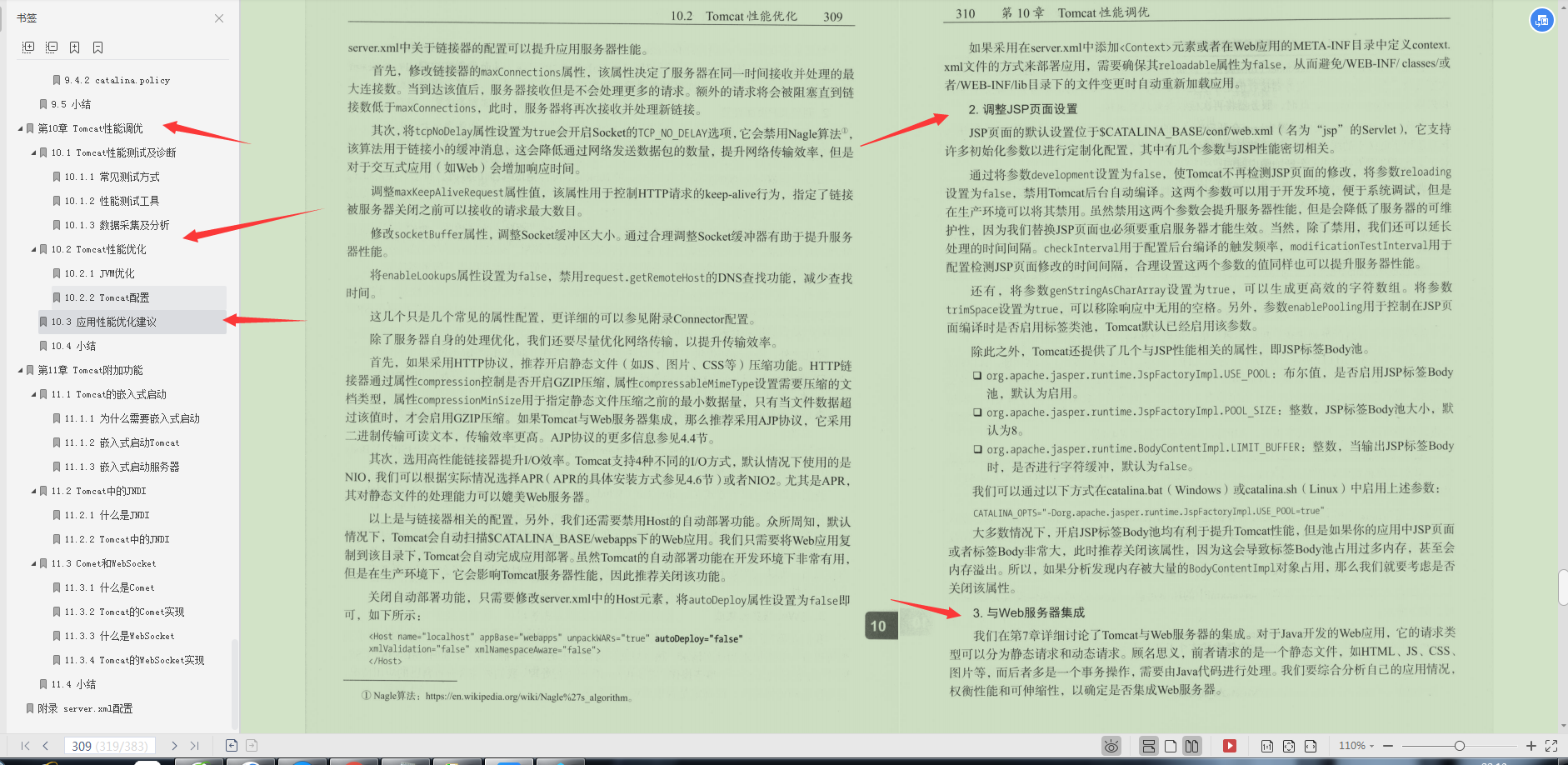
Task: Collapse the 第10章 Tomcat性能调优 chapter
Action: pyautogui.click(x=21, y=128)
